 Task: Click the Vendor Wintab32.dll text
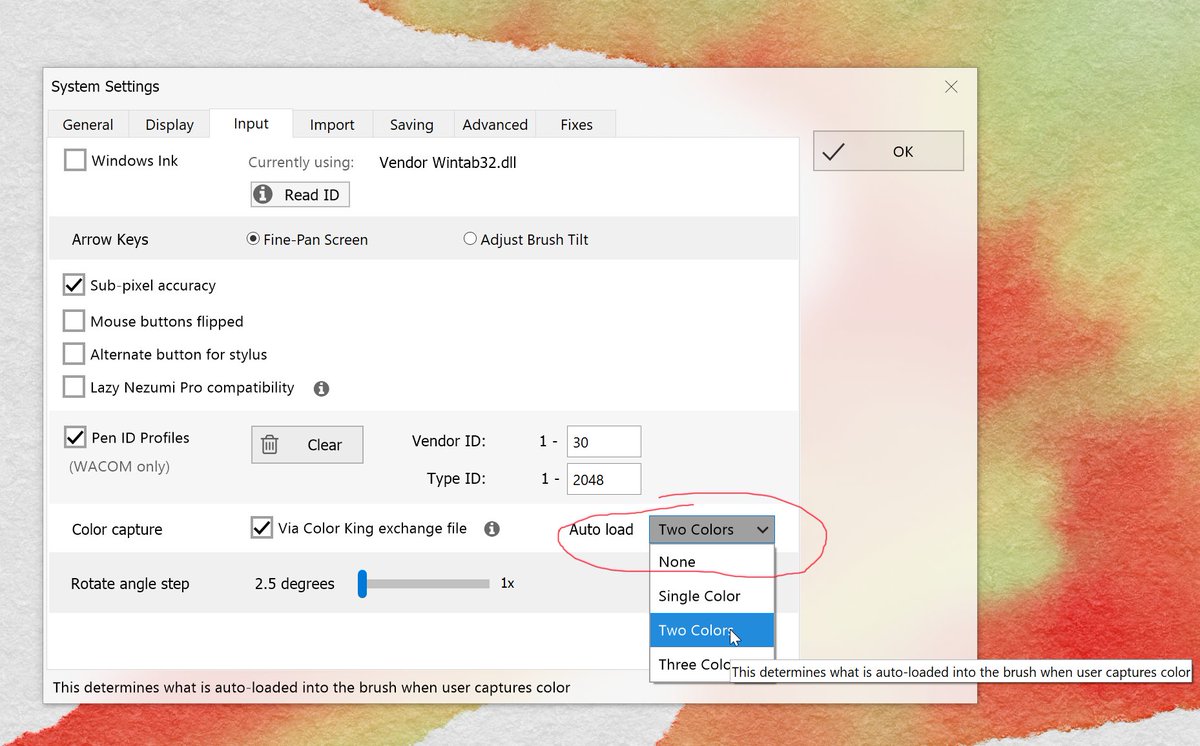(448, 162)
